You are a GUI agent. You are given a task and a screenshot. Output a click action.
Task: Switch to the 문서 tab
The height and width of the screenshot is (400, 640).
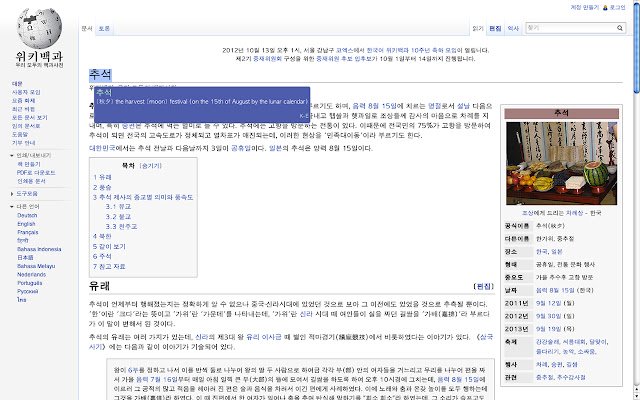87,28
